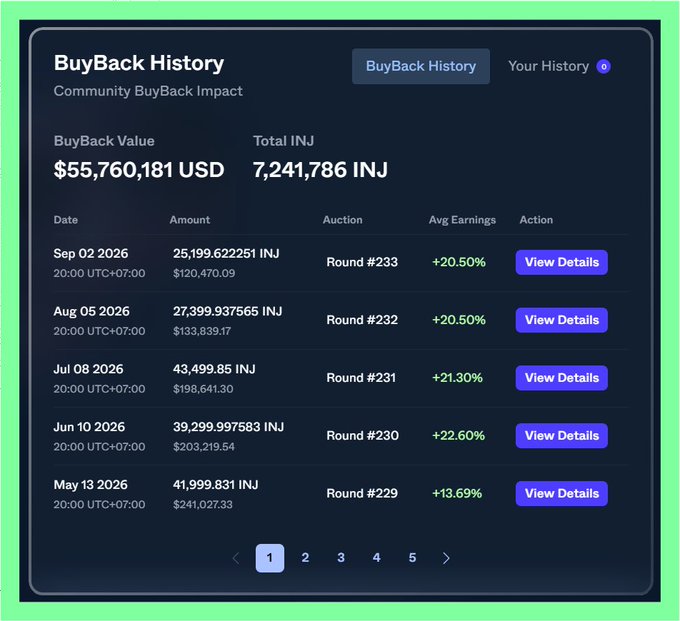Click the Date column header

66,220
